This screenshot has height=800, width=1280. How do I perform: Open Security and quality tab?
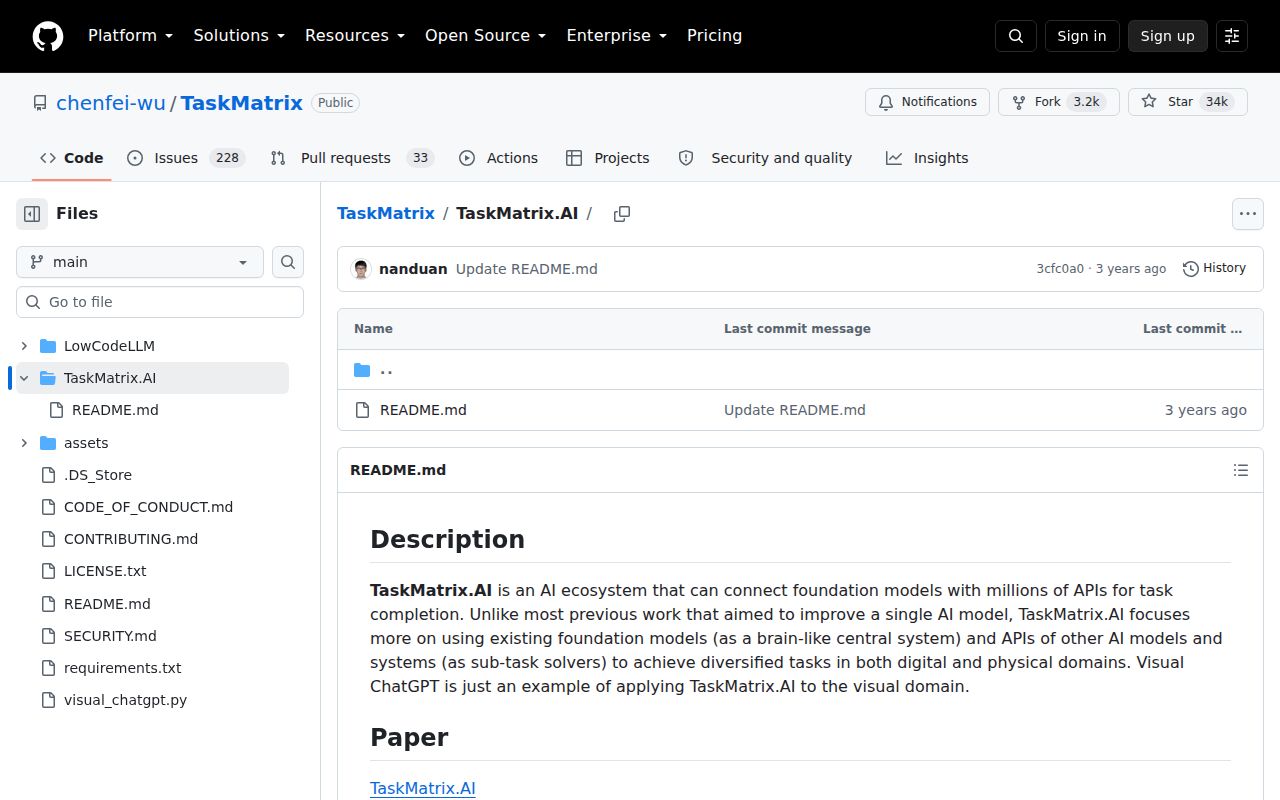(765, 158)
